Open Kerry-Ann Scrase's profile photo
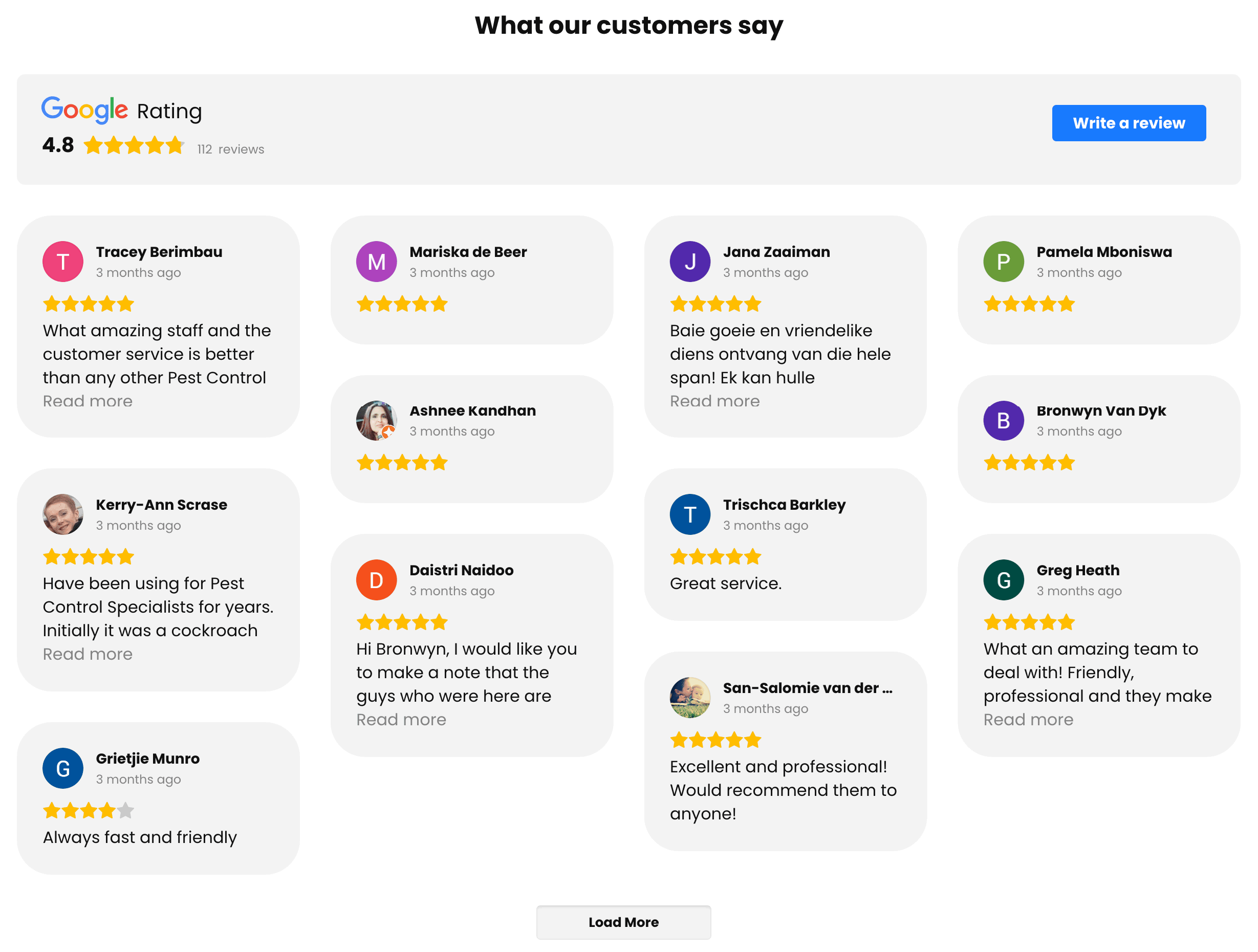 click(x=63, y=515)
